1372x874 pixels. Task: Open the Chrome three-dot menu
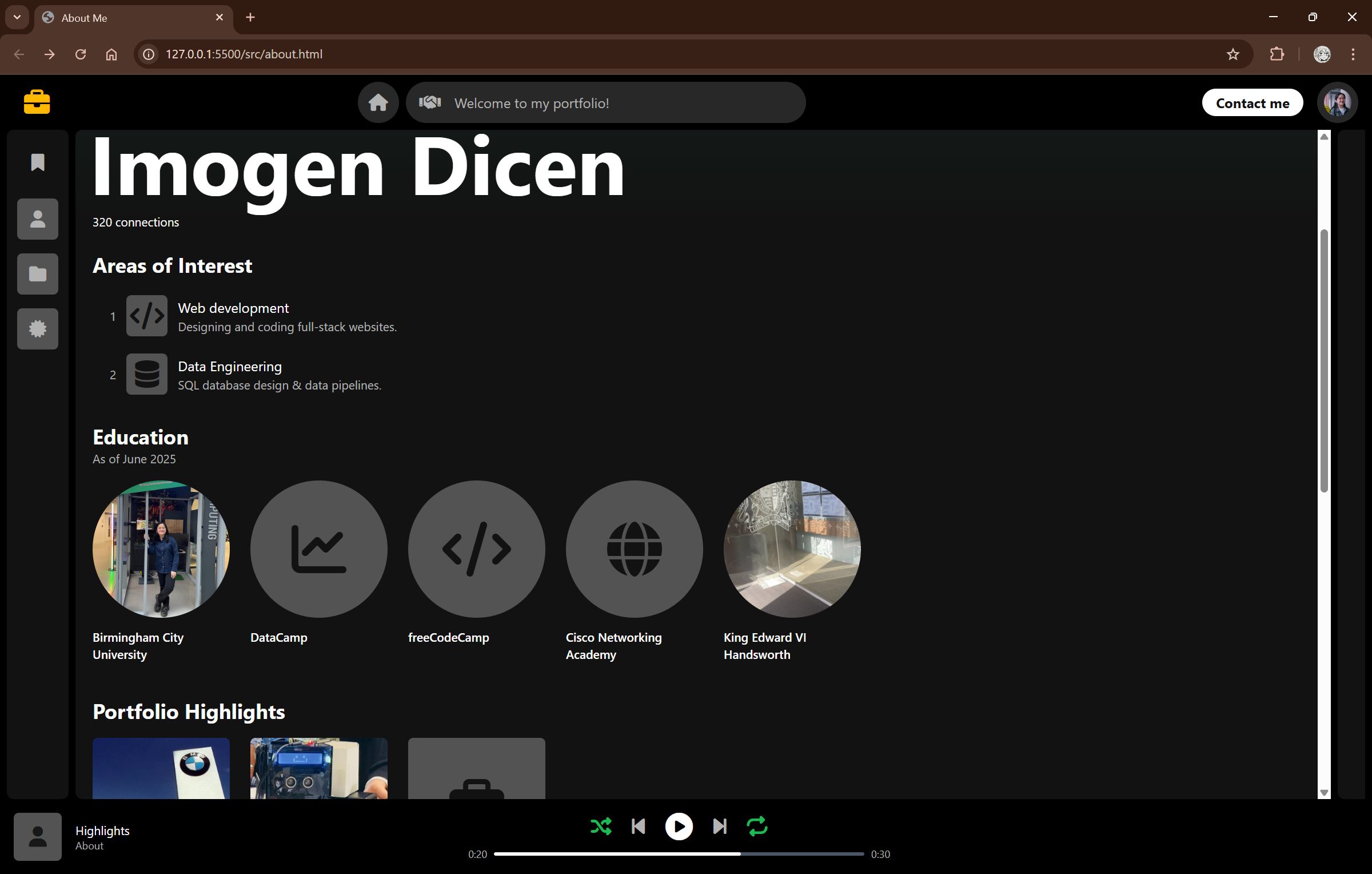point(1353,54)
